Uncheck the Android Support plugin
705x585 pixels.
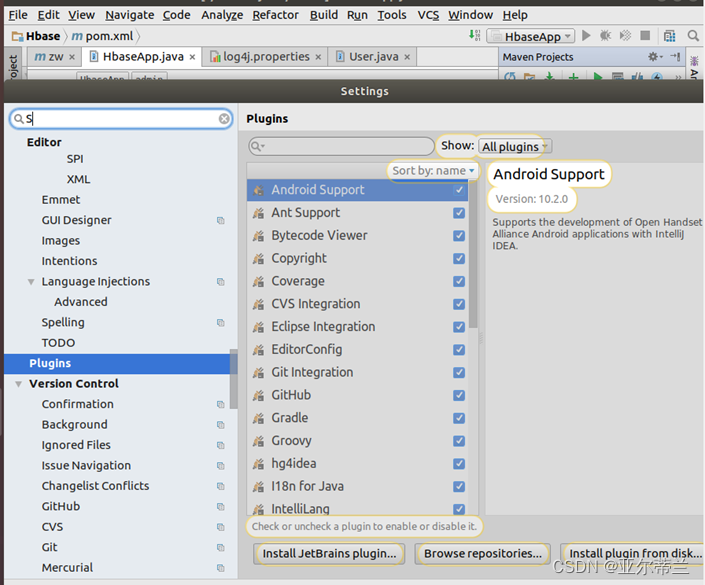pyautogui.click(x=459, y=190)
